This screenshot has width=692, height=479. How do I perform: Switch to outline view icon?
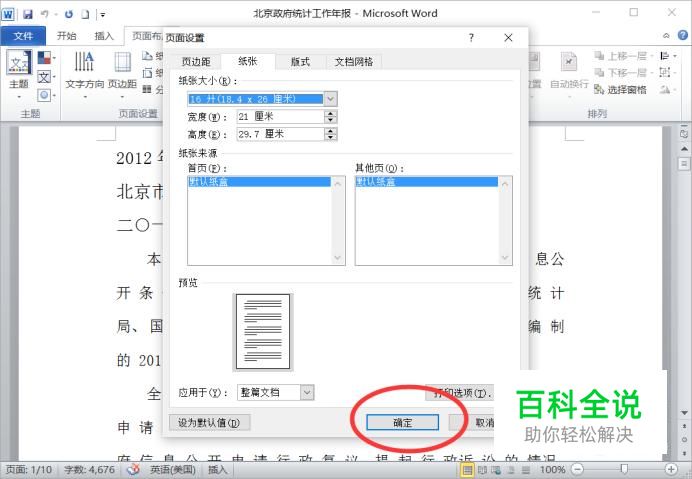[x=511, y=470]
